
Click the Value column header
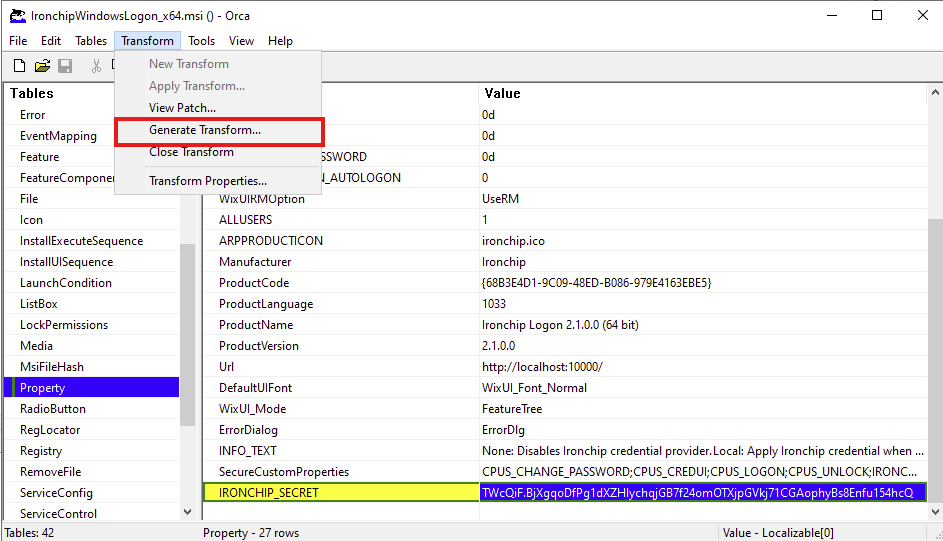point(502,93)
